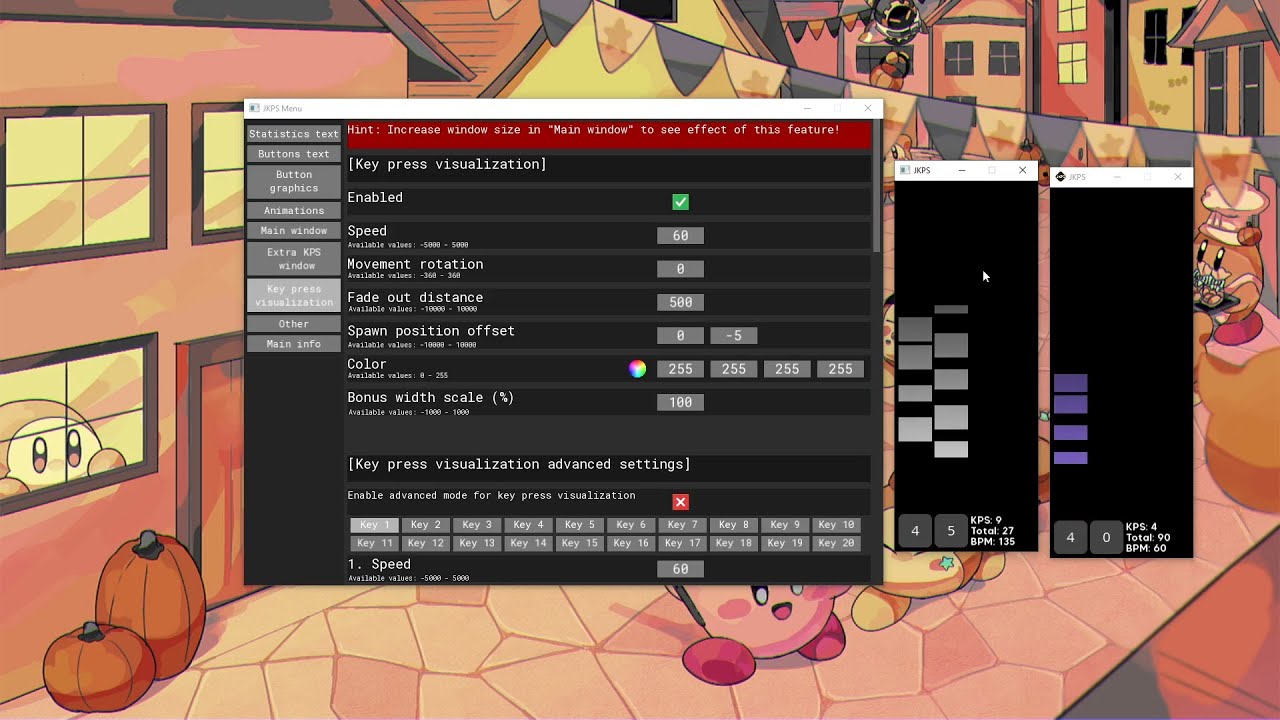Switch to the Main window section
This screenshot has width=1280, height=720.
[294, 231]
